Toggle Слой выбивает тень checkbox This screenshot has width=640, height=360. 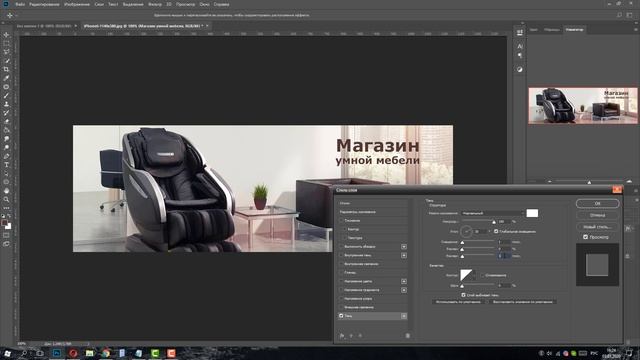tap(463, 295)
